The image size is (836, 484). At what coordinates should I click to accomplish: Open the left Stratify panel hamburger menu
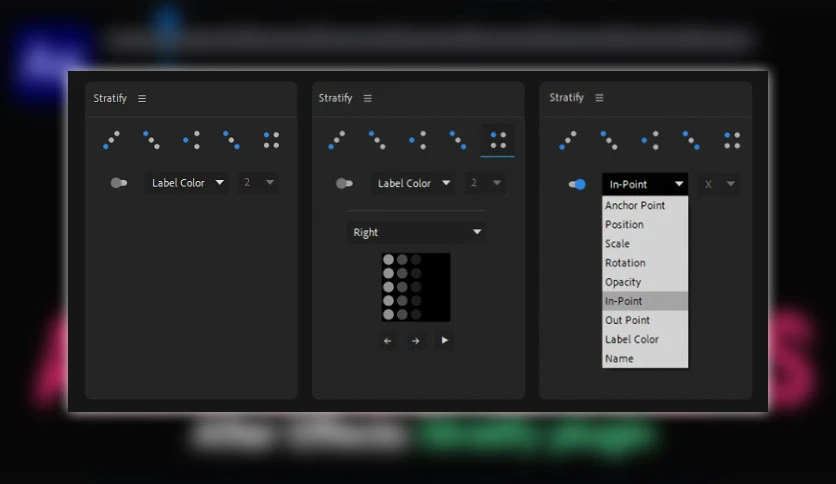142,98
